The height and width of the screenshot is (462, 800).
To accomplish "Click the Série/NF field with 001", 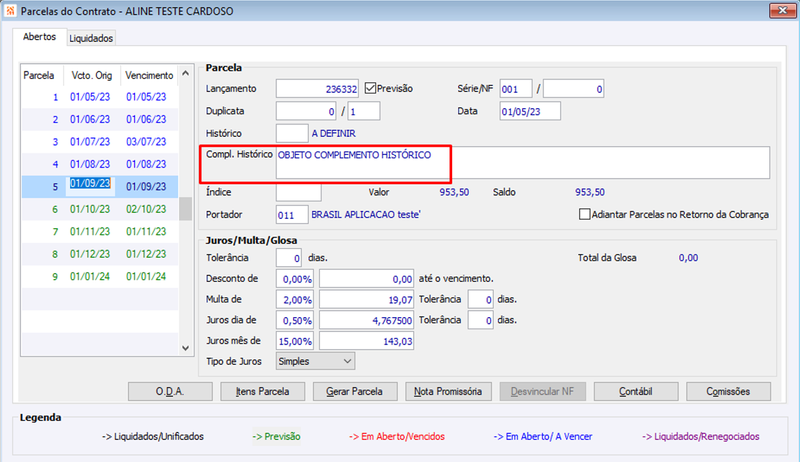I will (x=516, y=89).
